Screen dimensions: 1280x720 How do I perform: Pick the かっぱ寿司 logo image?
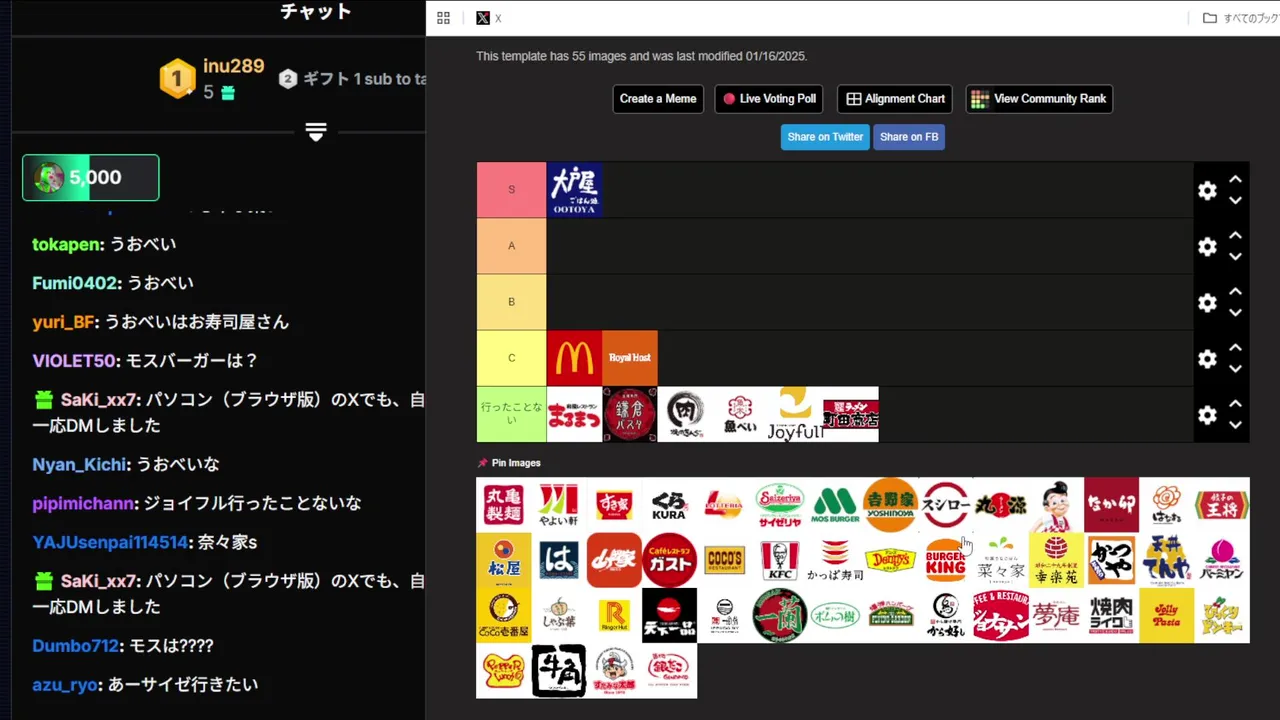click(x=835, y=560)
